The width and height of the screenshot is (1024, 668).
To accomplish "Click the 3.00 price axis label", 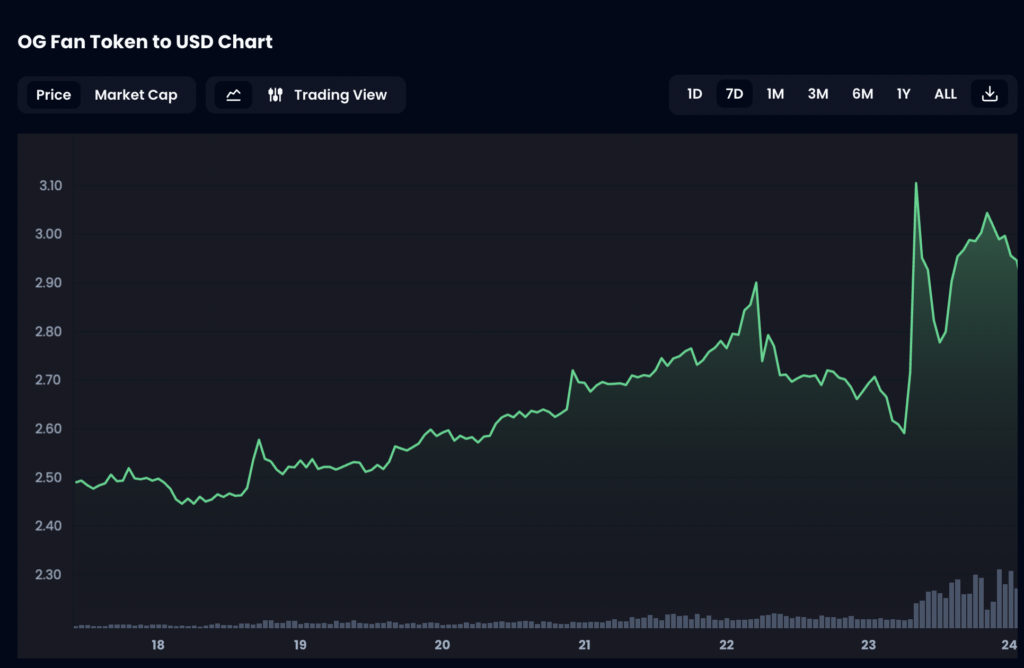I will (x=48, y=234).
